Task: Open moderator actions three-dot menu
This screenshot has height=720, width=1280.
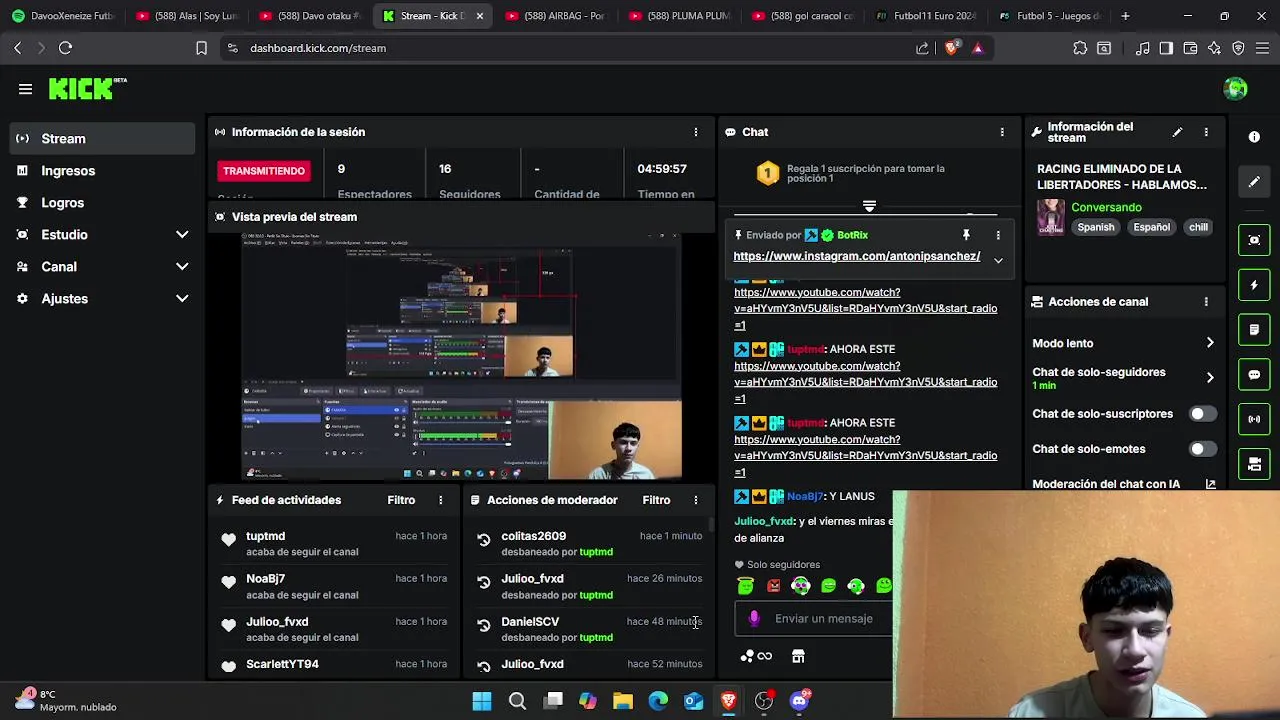Action: point(696,500)
